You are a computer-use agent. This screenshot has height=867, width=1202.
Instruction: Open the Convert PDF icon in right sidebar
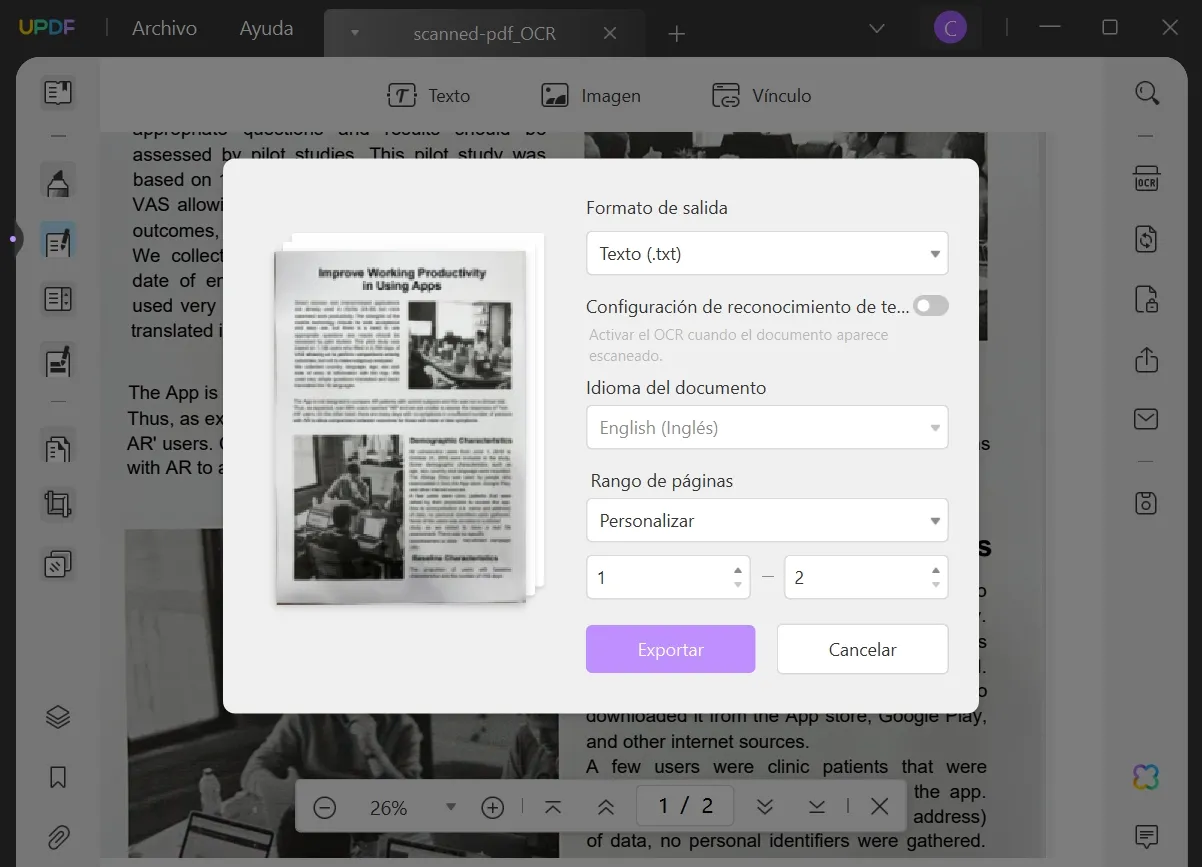[1146, 239]
